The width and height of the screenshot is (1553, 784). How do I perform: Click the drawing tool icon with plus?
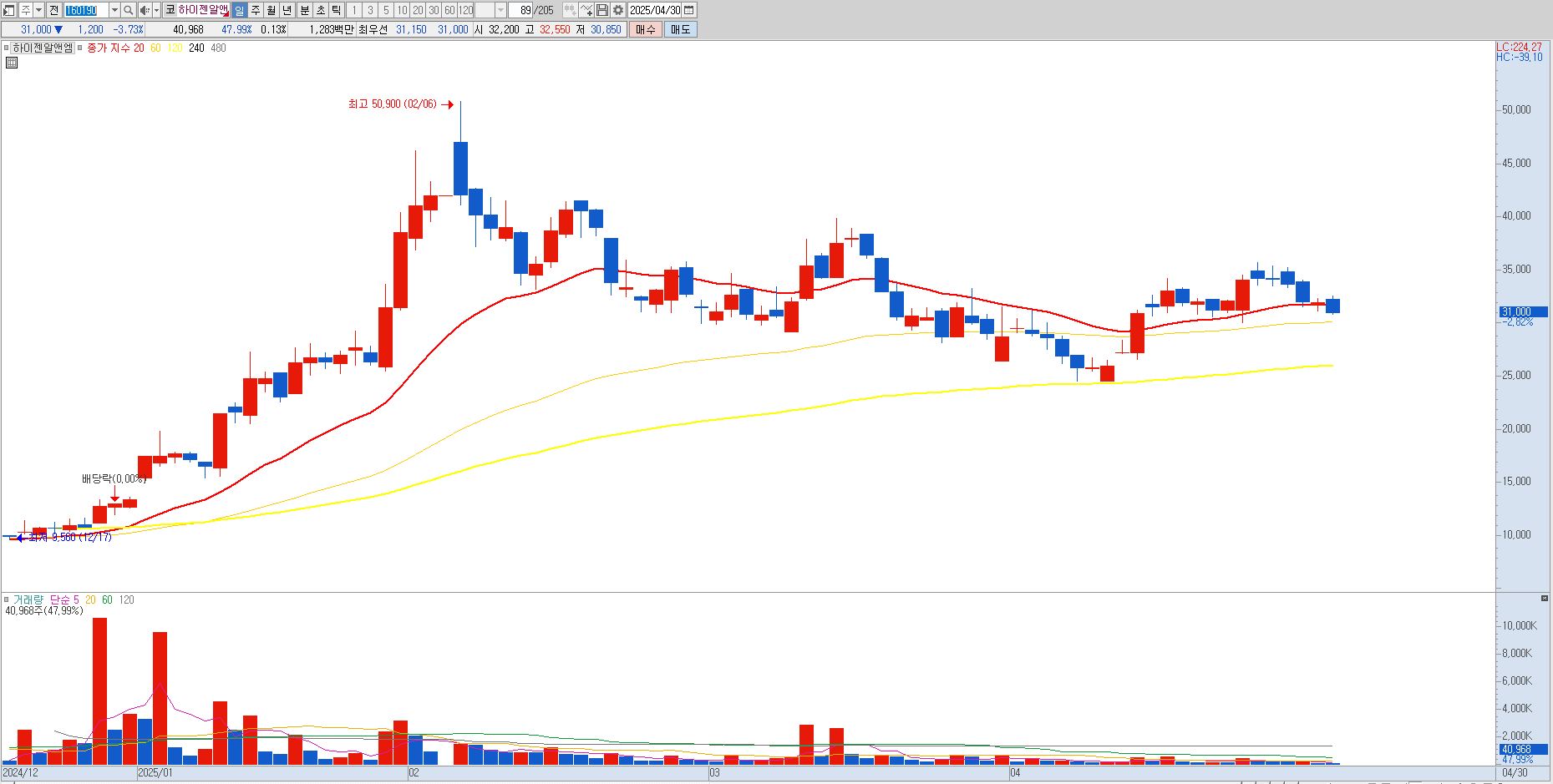click(x=586, y=10)
